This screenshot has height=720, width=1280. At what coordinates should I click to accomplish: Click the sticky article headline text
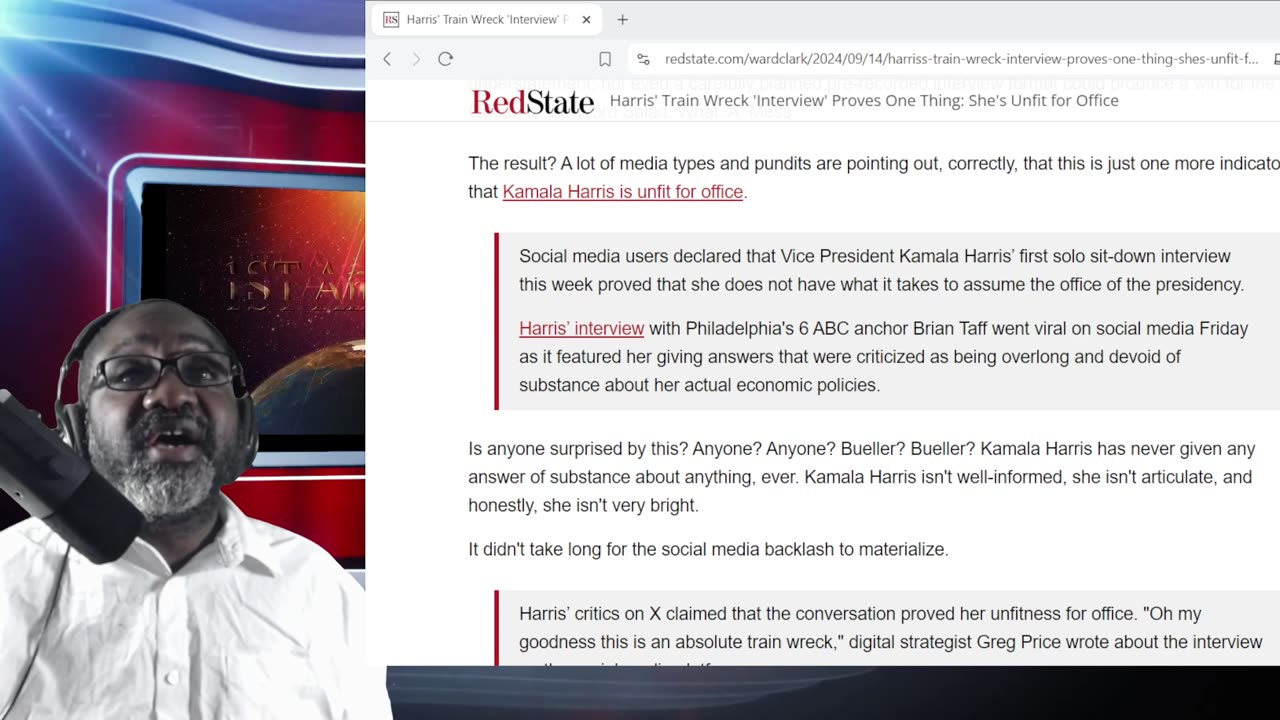[x=864, y=100]
